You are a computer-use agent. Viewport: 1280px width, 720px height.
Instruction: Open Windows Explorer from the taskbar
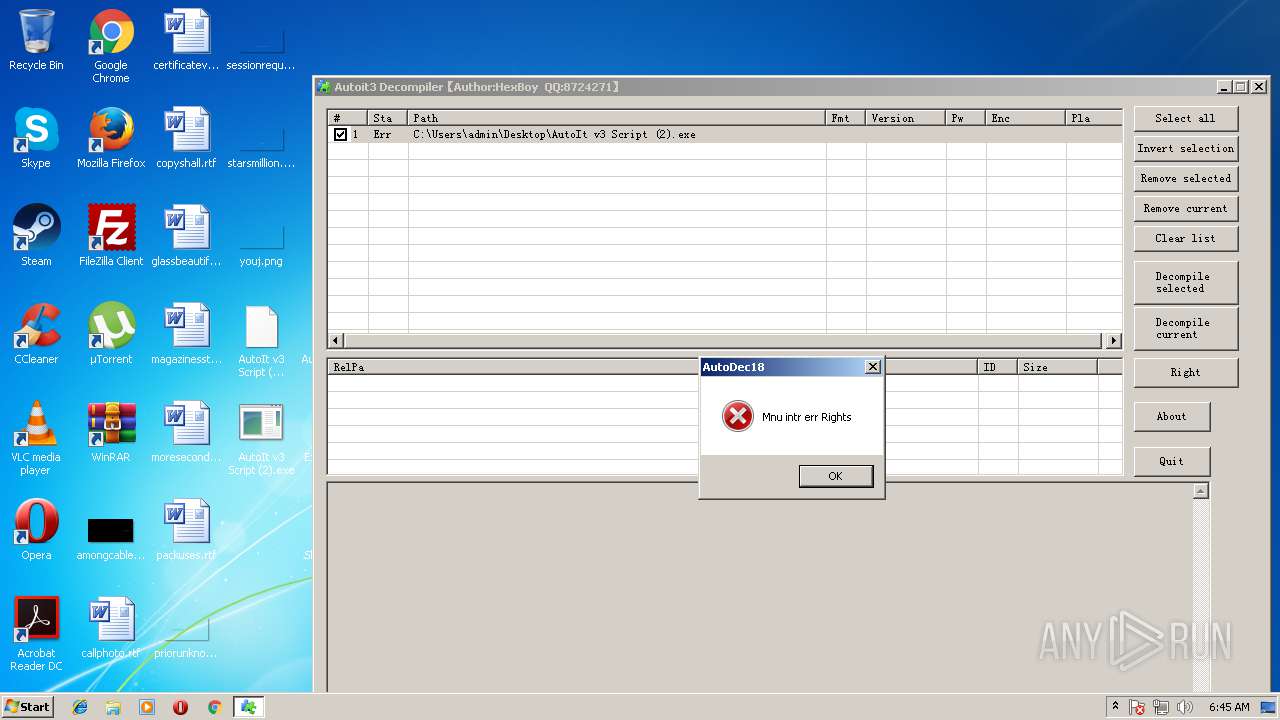(113, 707)
